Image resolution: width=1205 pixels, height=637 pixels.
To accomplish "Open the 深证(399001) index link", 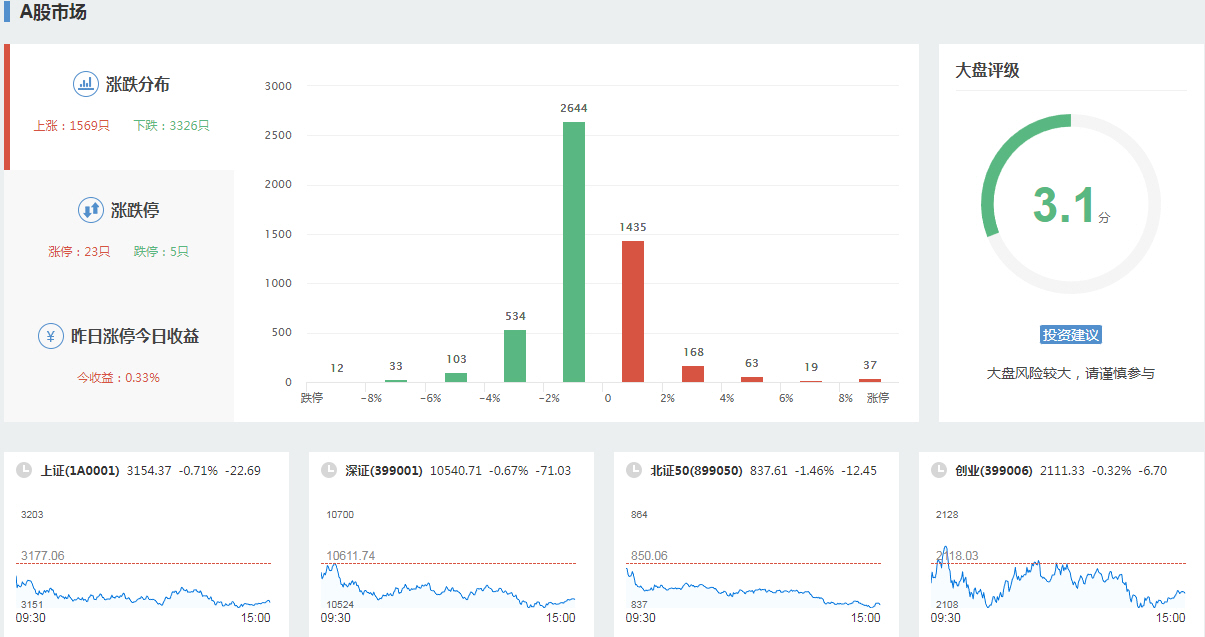I will [384, 470].
